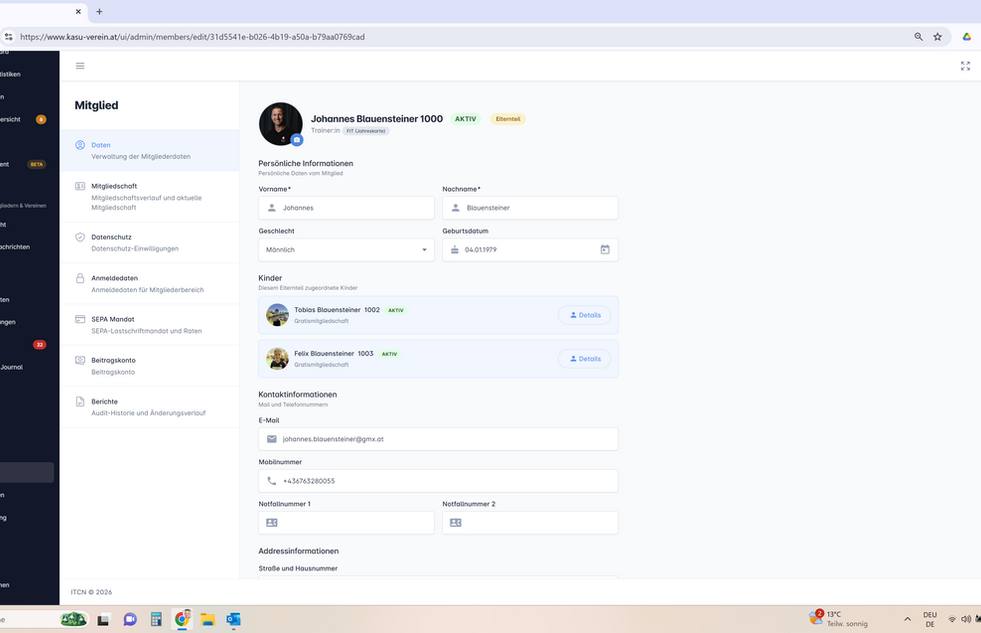Open the Google Drive extension icon
This screenshot has width=981, height=633.
[x=967, y=37]
